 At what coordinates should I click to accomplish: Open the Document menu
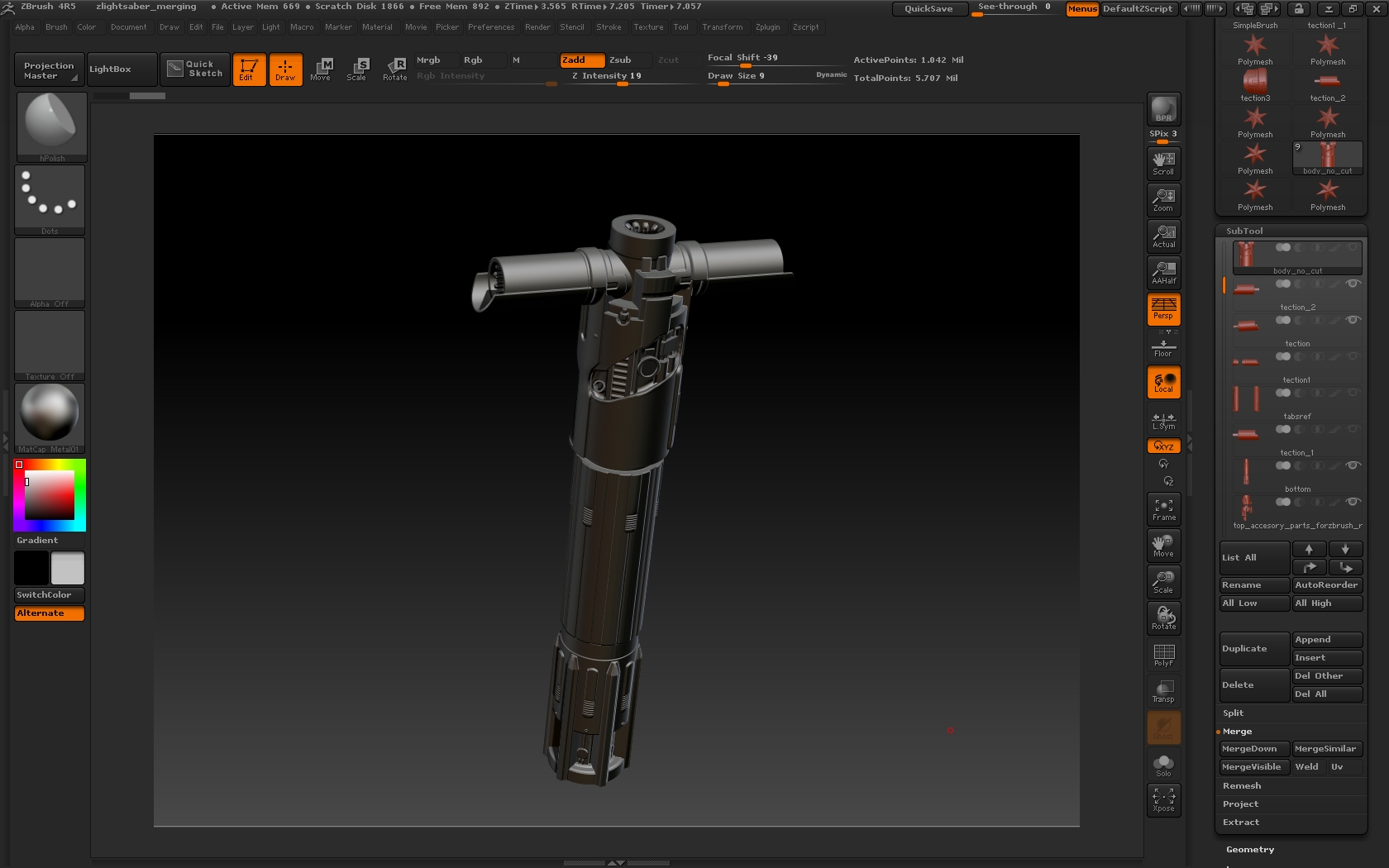click(x=129, y=27)
